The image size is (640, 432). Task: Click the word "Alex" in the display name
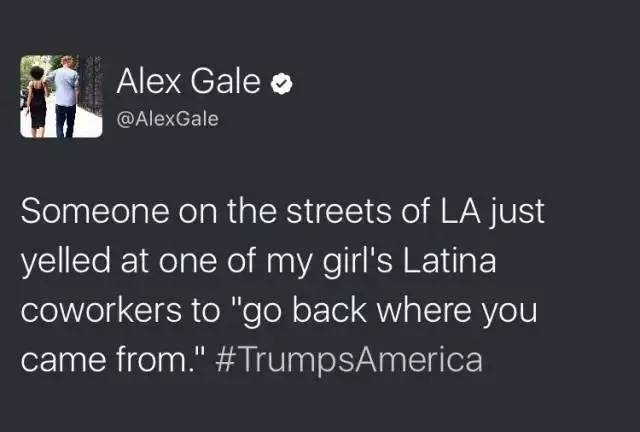pyautogui.click(x=147, y=84)
